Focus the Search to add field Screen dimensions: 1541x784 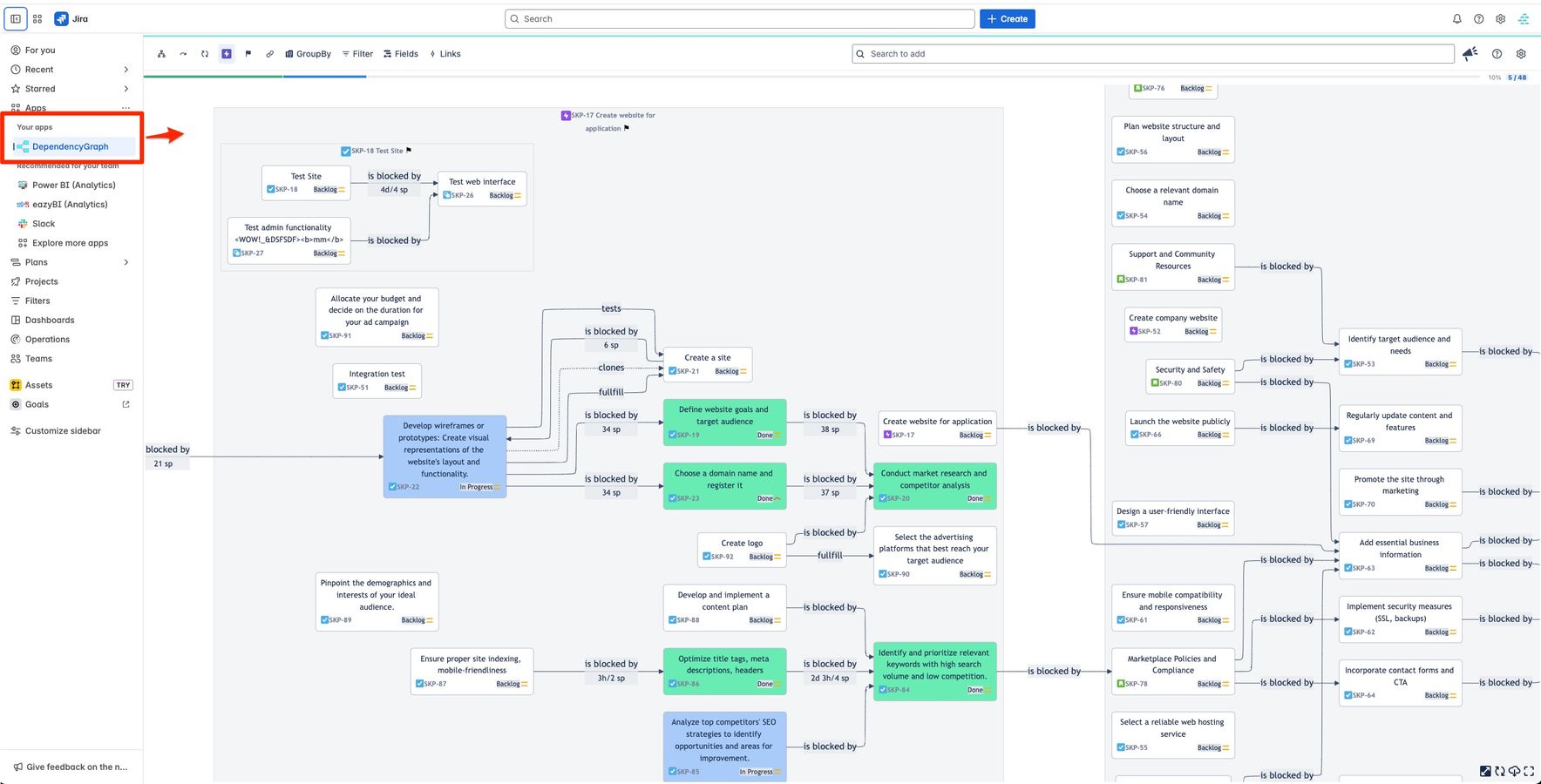coord(1153,54)
